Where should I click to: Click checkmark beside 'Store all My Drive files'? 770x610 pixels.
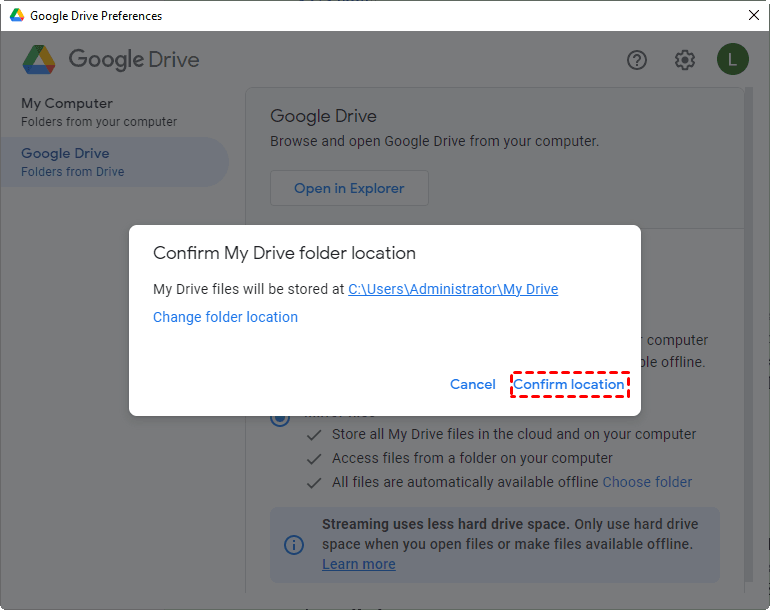tap(314, 435)
